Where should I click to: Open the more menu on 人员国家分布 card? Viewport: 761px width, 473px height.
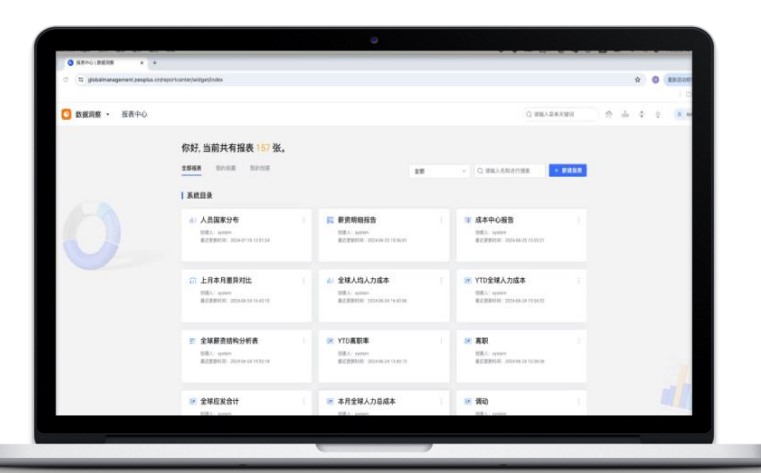[303, 220]
